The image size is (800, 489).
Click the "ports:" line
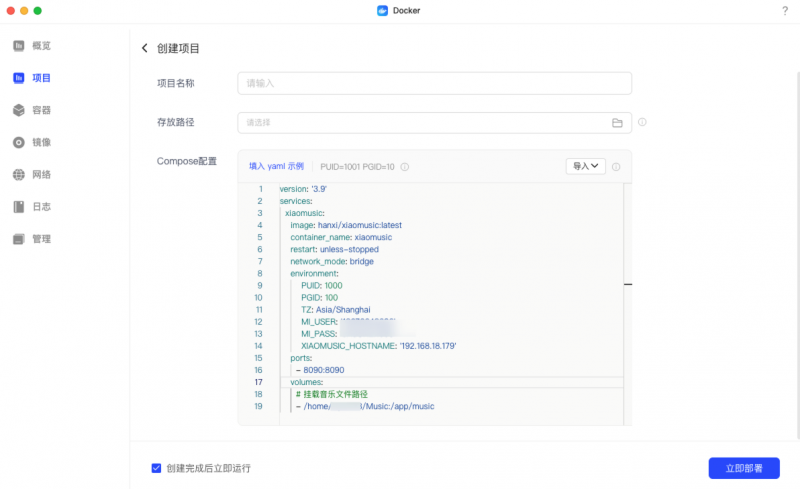click(301, 358)
